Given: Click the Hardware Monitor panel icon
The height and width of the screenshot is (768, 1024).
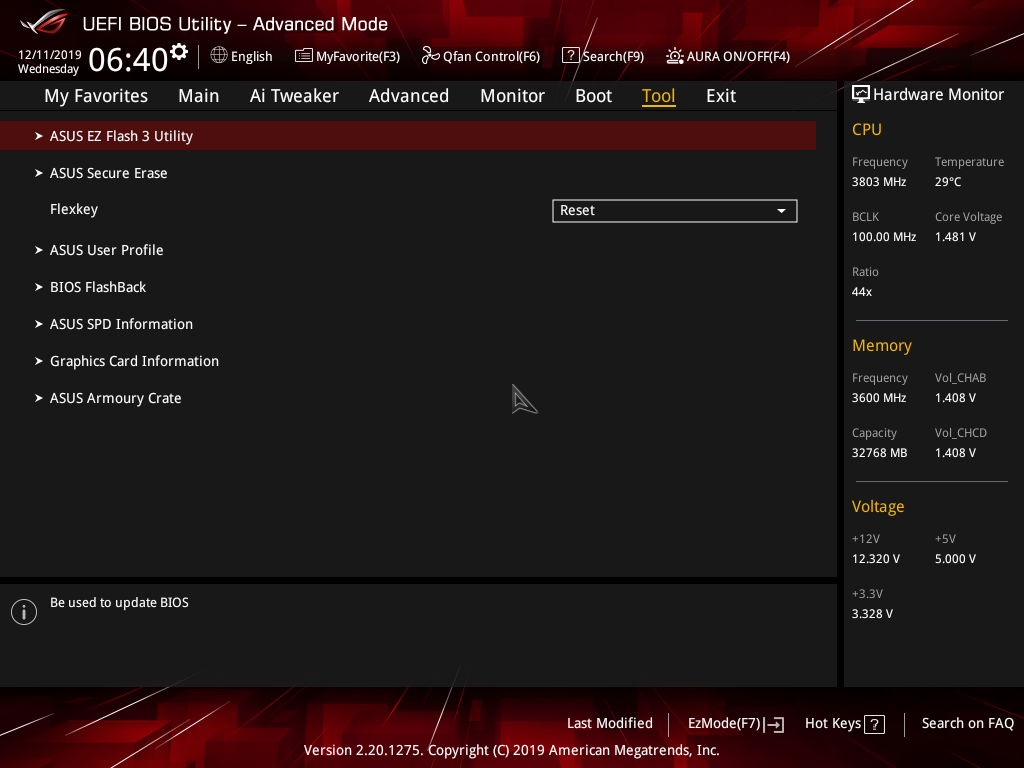Looking at the screenshot, I should (860, 93).
